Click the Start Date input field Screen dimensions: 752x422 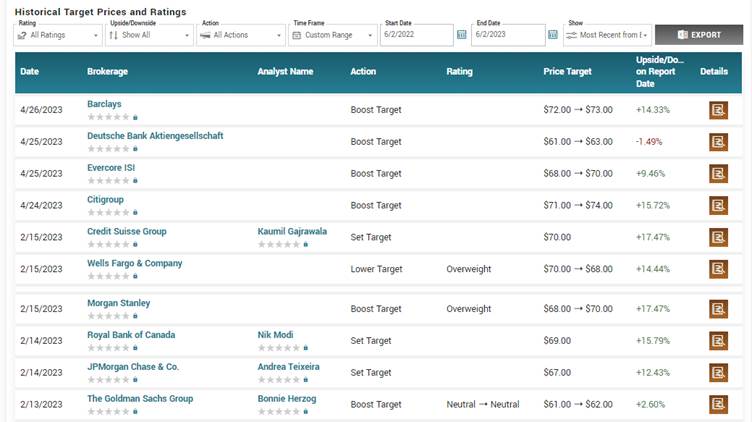click(416, 35)
